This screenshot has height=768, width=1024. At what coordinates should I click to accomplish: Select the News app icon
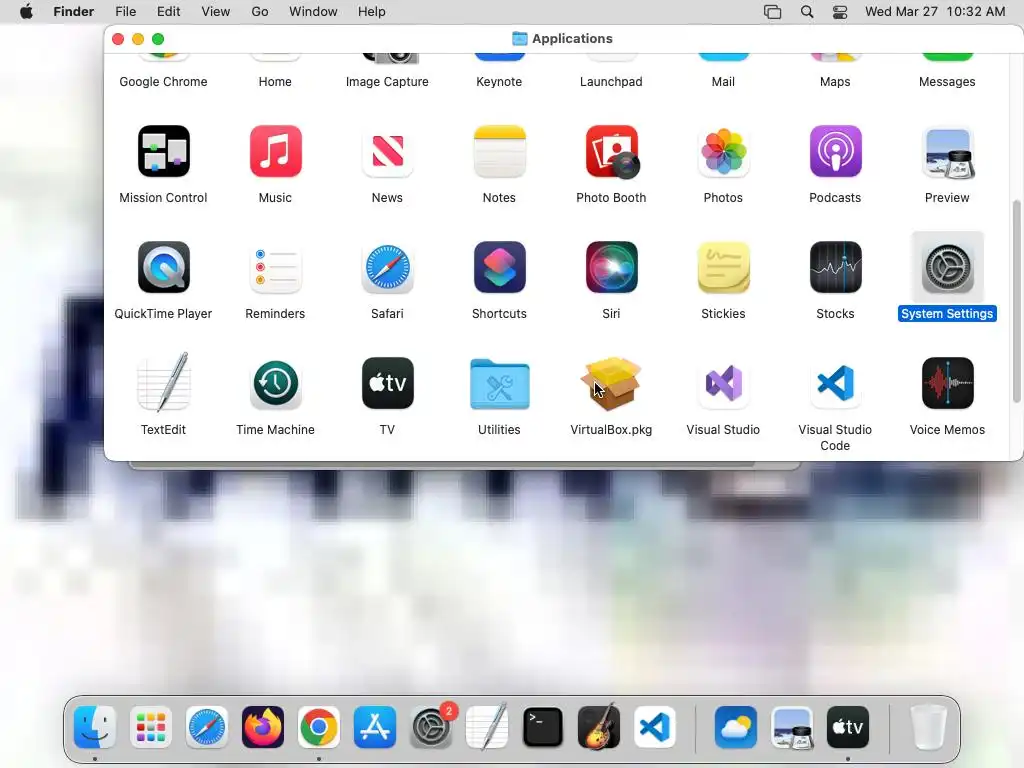tap(387, 152)
